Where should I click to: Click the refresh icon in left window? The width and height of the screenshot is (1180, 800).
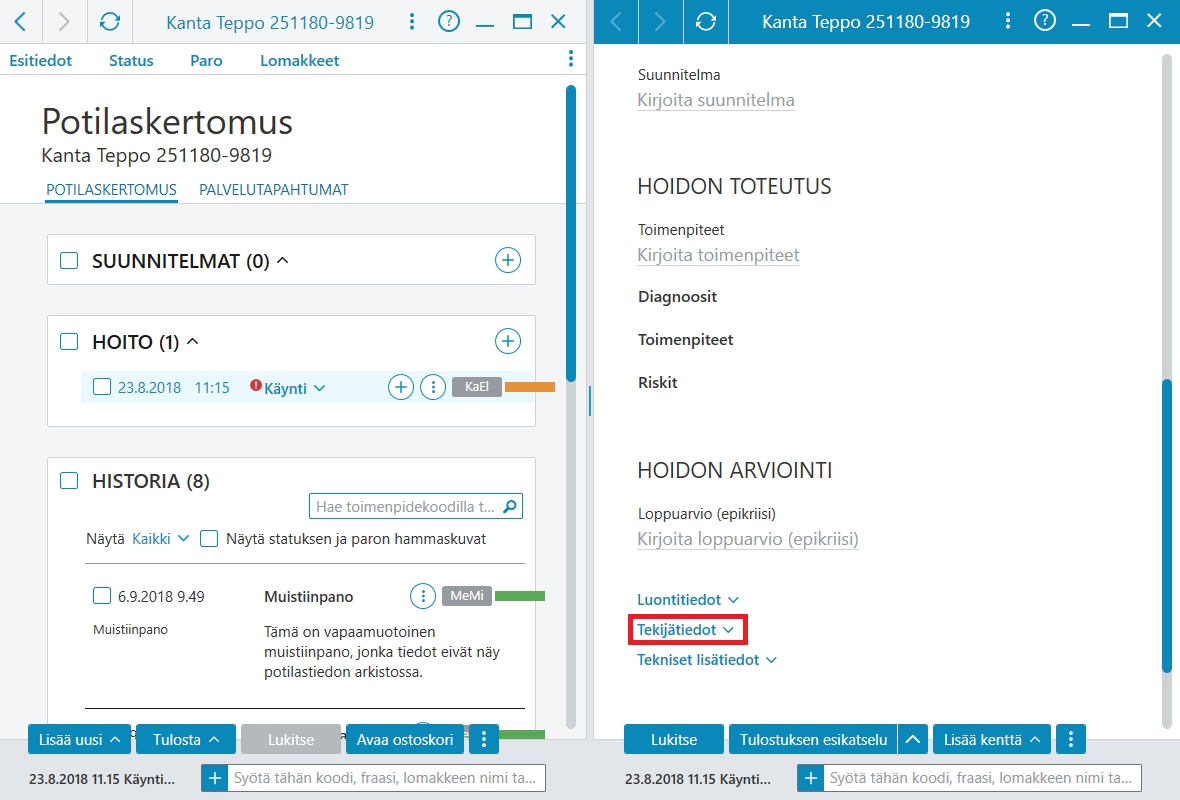tap(110, 22)
